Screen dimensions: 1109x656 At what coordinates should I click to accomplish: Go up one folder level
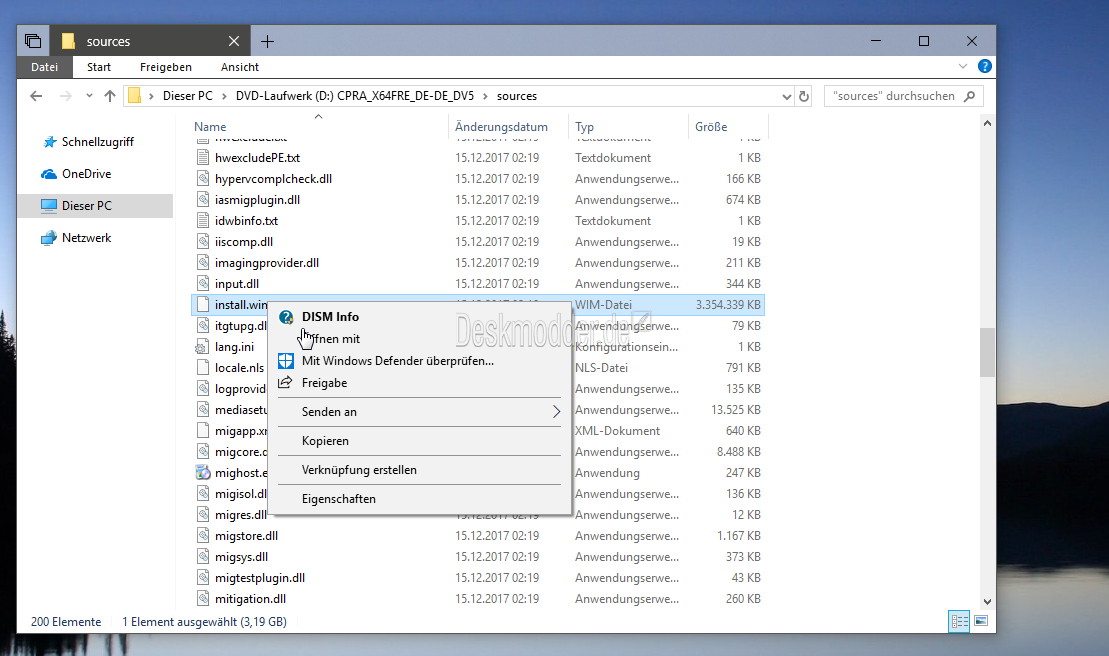[110, 96]
